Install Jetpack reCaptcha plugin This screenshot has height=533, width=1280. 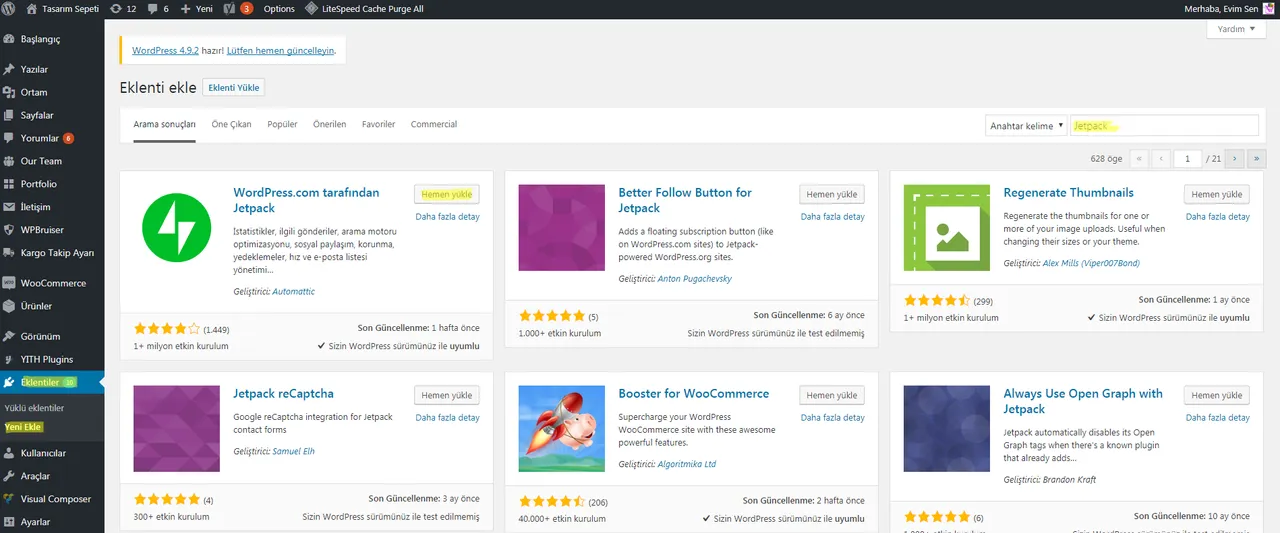tap(447, 395)
